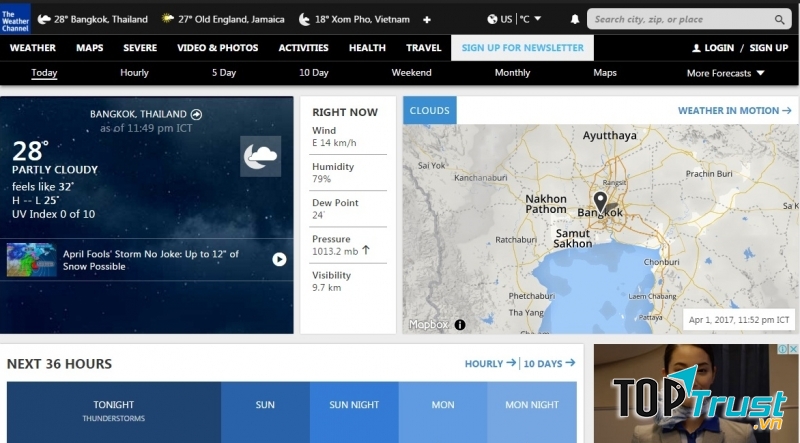800x443 pixels.
Task: Click the SIGN UP link
Action: tap(769, 48)
